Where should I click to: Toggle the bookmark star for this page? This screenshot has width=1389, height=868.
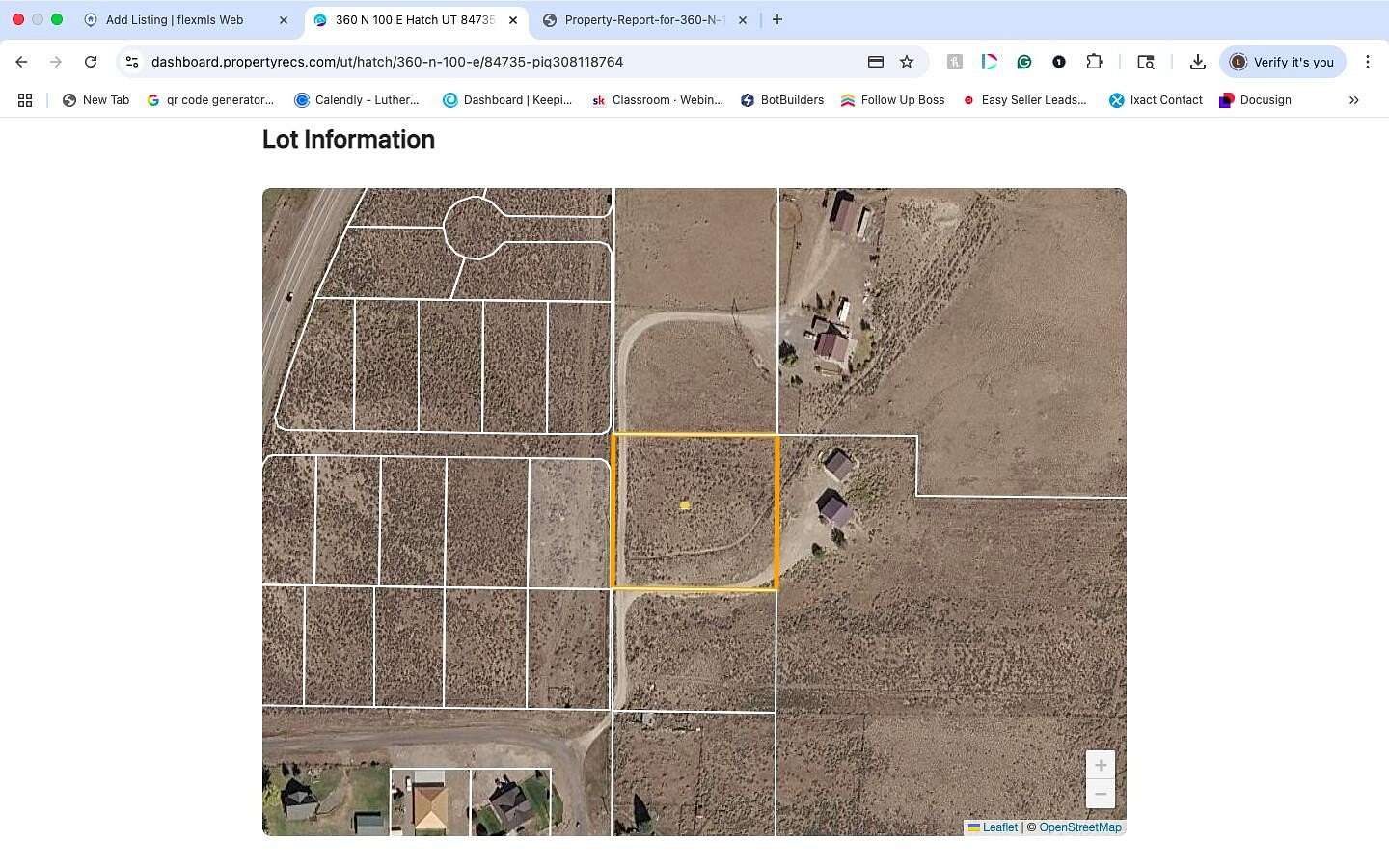coord(906,62)
